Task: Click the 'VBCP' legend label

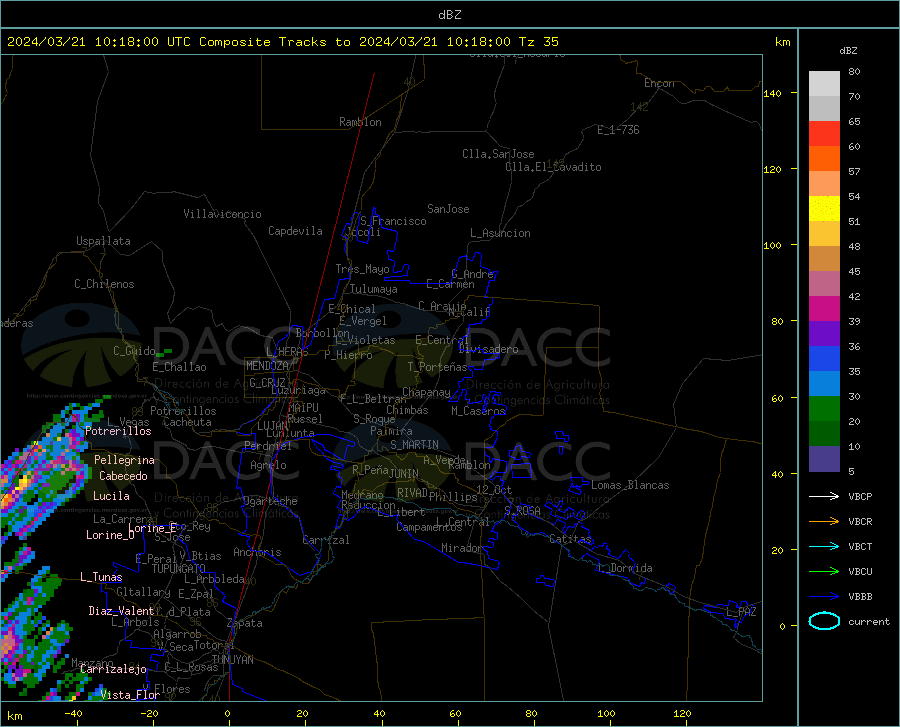Action: pos(860,496)
